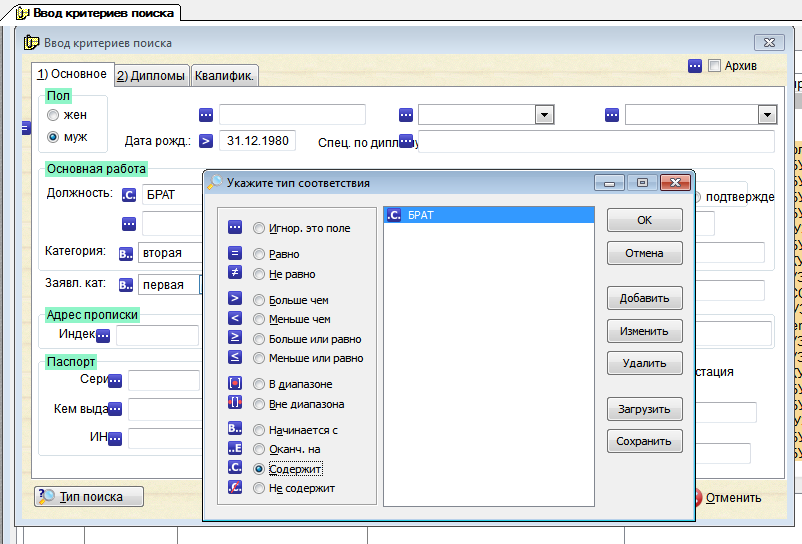Viewport: 802px width, 544px height.
Task: Click the equals sign icon beside Равно
Action: [x=235, y=254]
